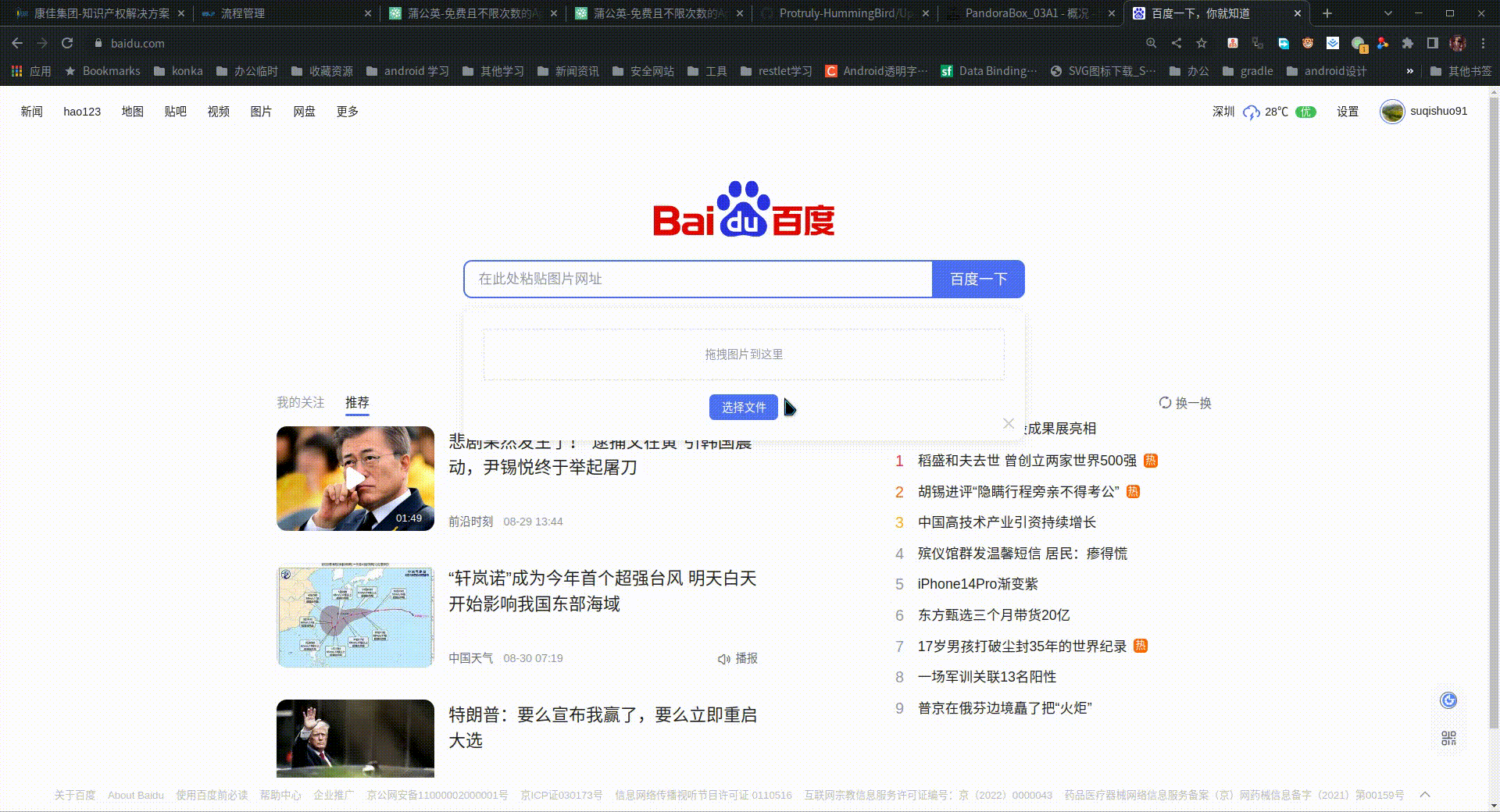Open hao123 link
1500x812 pixels.
tap(82, 112)
